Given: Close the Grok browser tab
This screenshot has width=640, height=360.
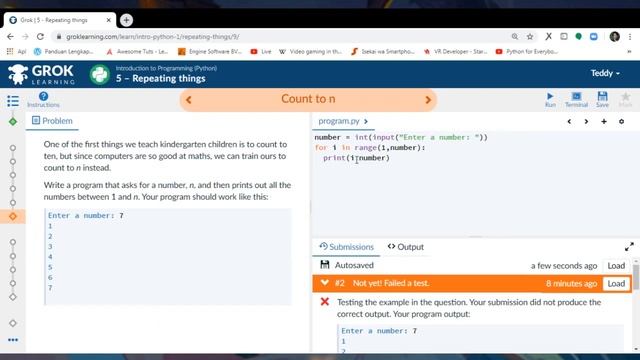Looking at the screenshot, I should (x=109, y=20).
